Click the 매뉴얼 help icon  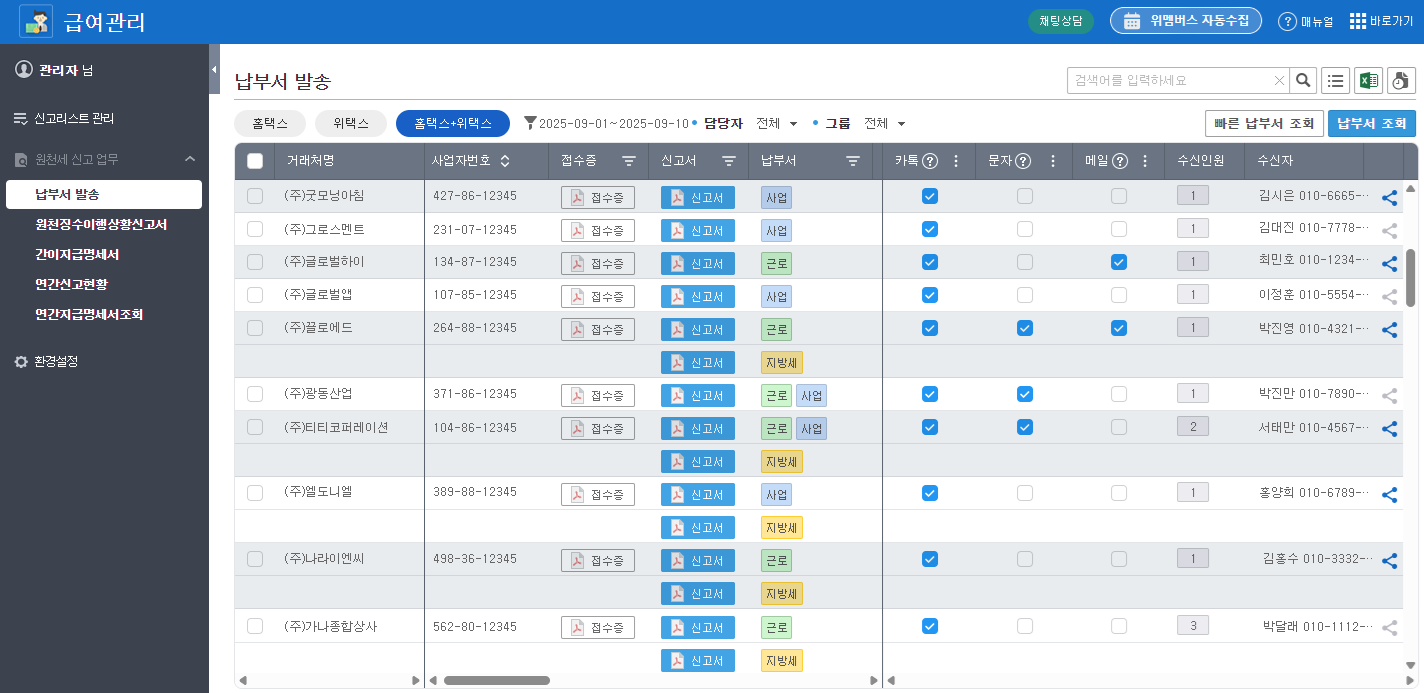coord(1288,21)
